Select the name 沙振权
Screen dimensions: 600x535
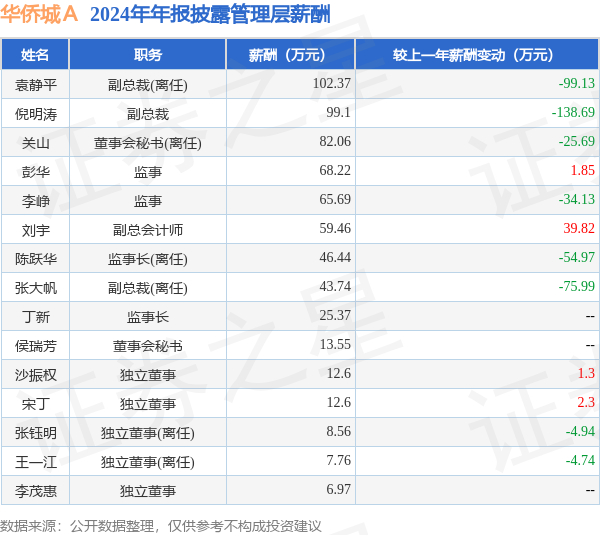(36, 375)
